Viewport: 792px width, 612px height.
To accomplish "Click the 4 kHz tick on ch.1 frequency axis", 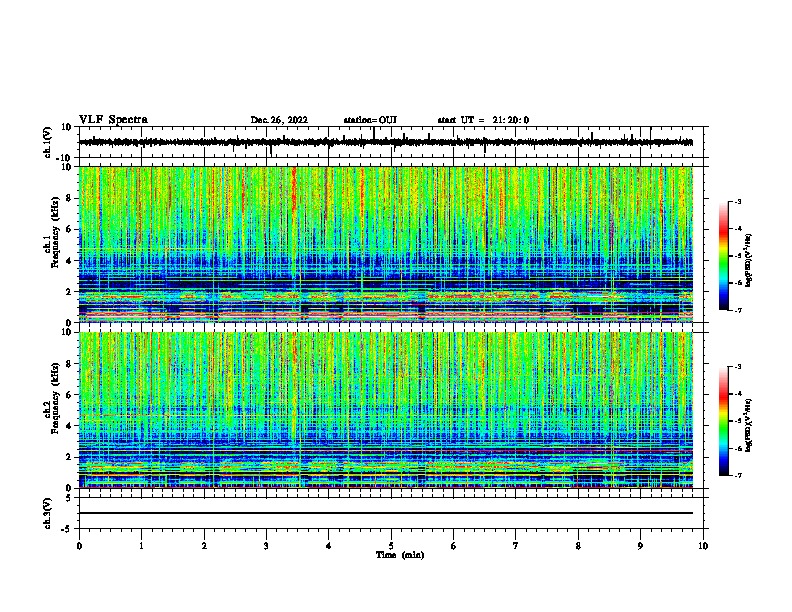I will tap(69, 261).
